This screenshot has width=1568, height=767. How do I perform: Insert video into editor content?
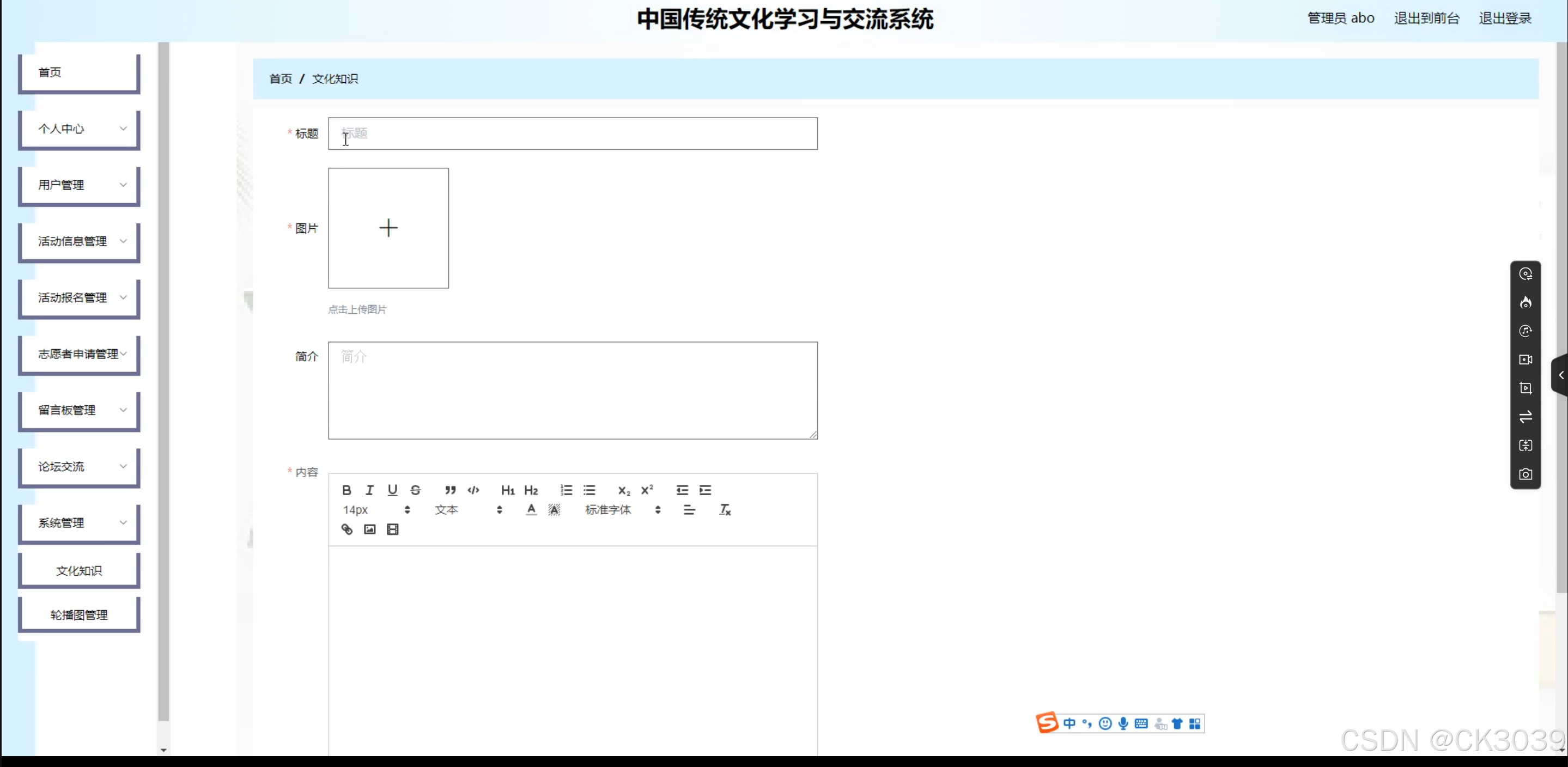(x=393, y=529)
